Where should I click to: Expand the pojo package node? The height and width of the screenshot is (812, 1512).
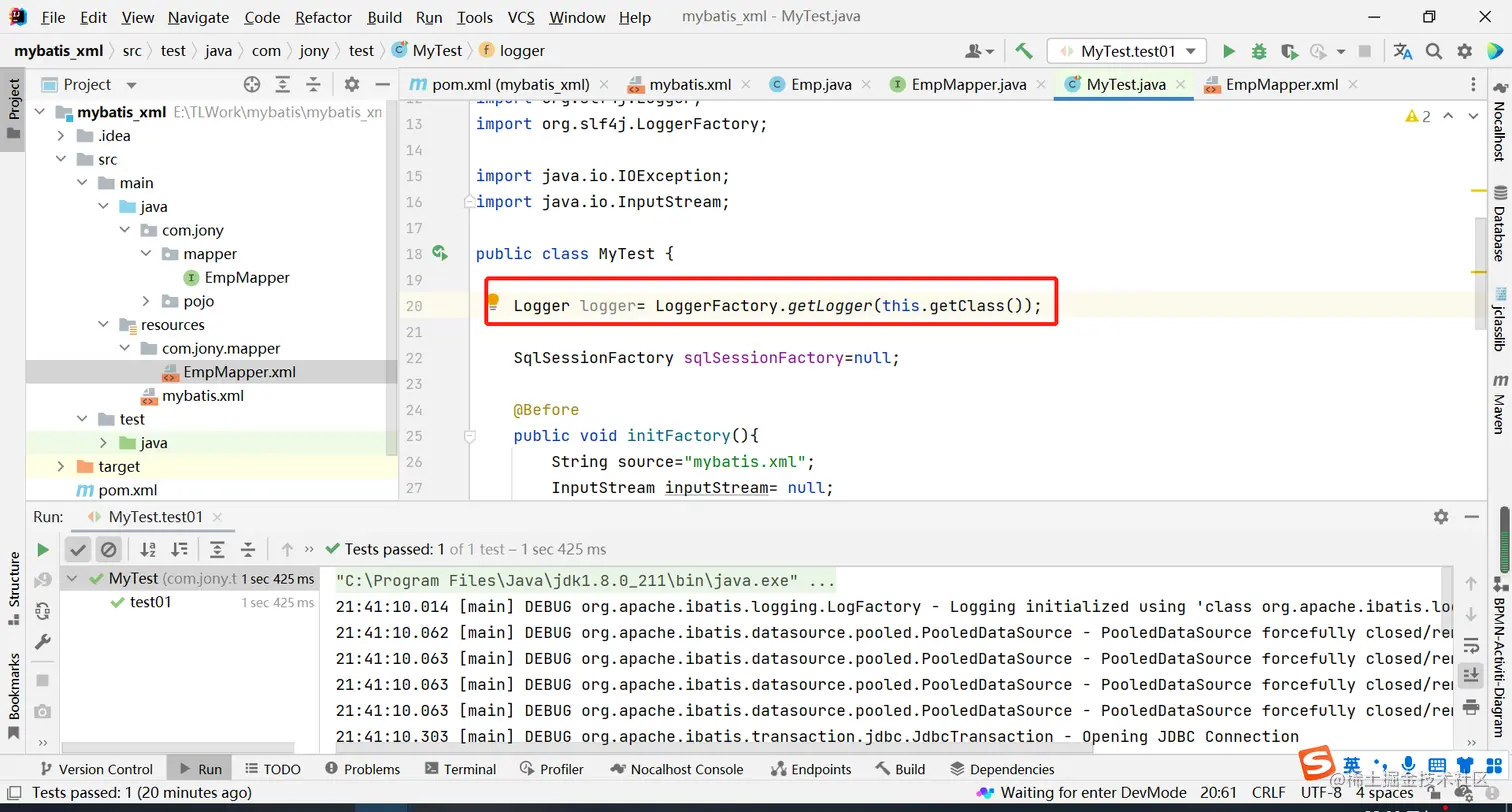146,301
